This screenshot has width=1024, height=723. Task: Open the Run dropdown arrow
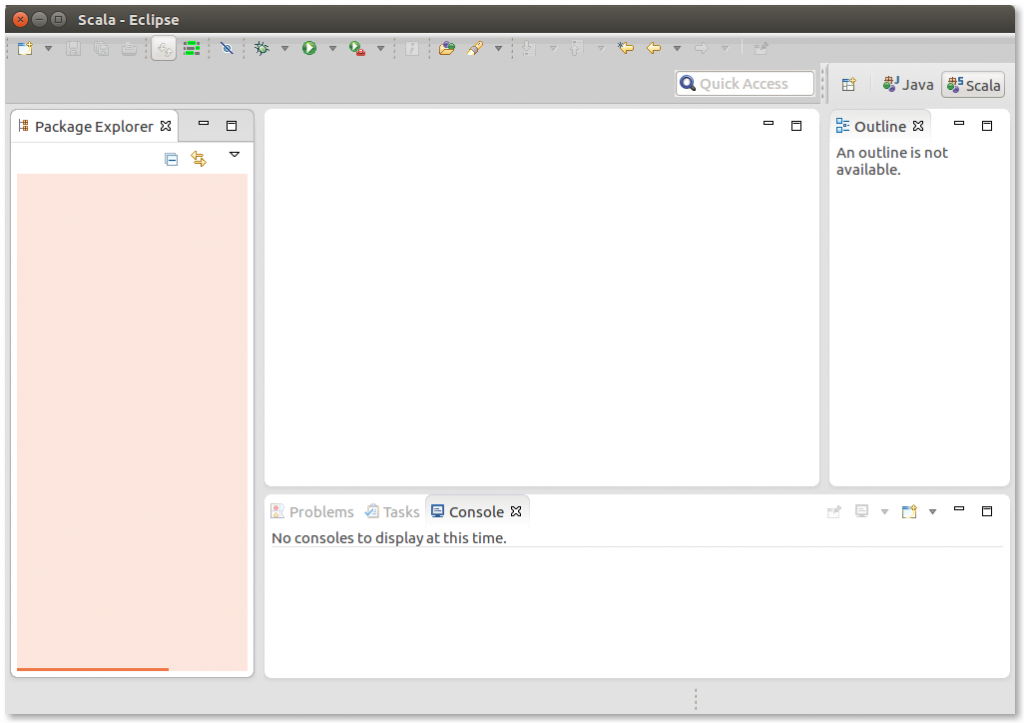[332, 48]
